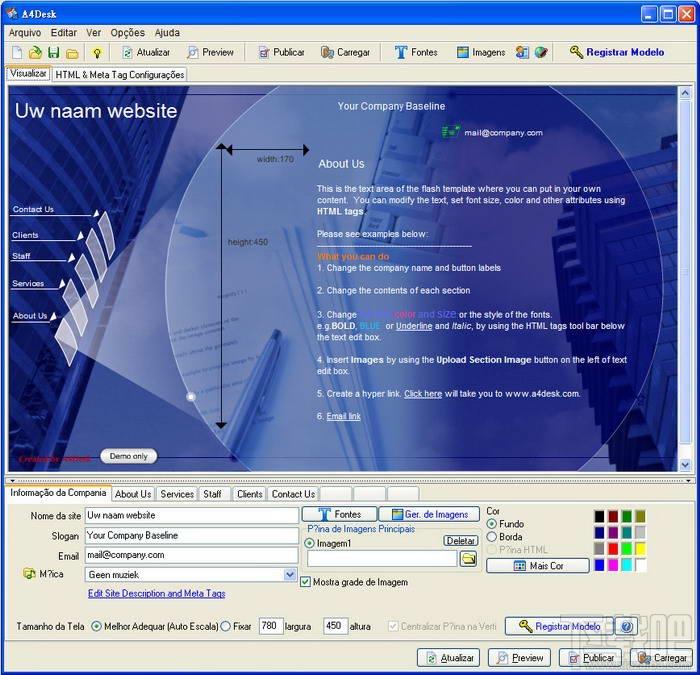This screenshot has width=700, height=675.
Task: Click the Nome da site input field
Action: click(192, 515)
